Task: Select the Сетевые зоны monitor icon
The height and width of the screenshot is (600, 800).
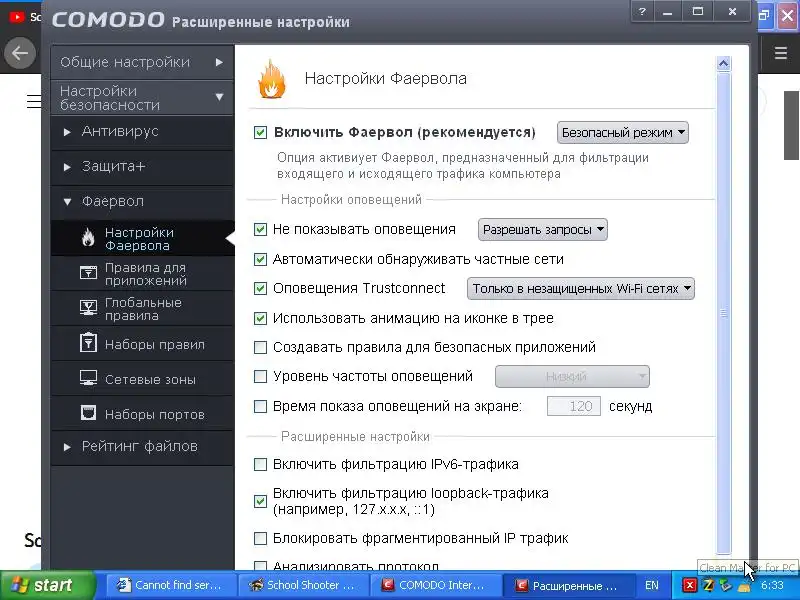Action: pyautogui.click(x=88, y=378)
